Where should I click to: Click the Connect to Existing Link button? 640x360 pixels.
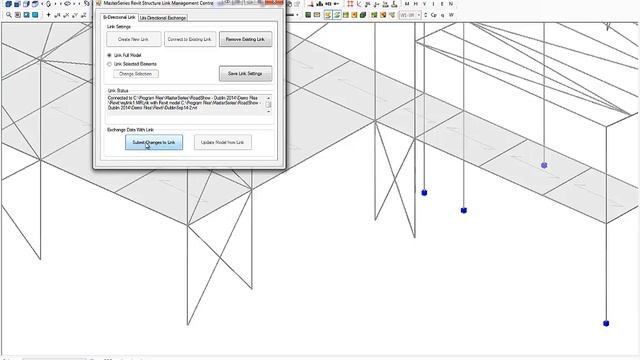[x=190, y=39]
